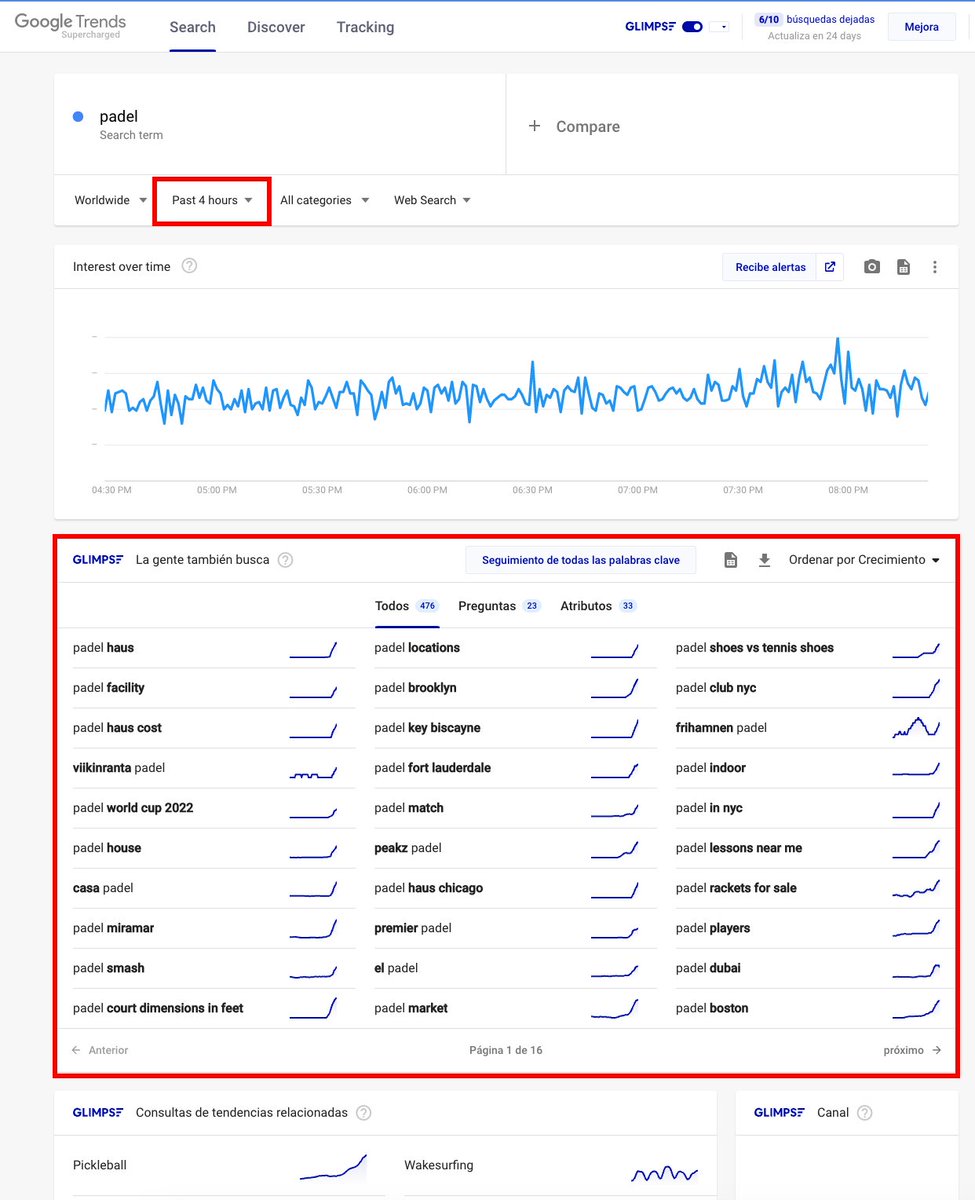Click the Wakesurfing trend sparkline
975x1200 pixels.
[x=664, y=1172]
